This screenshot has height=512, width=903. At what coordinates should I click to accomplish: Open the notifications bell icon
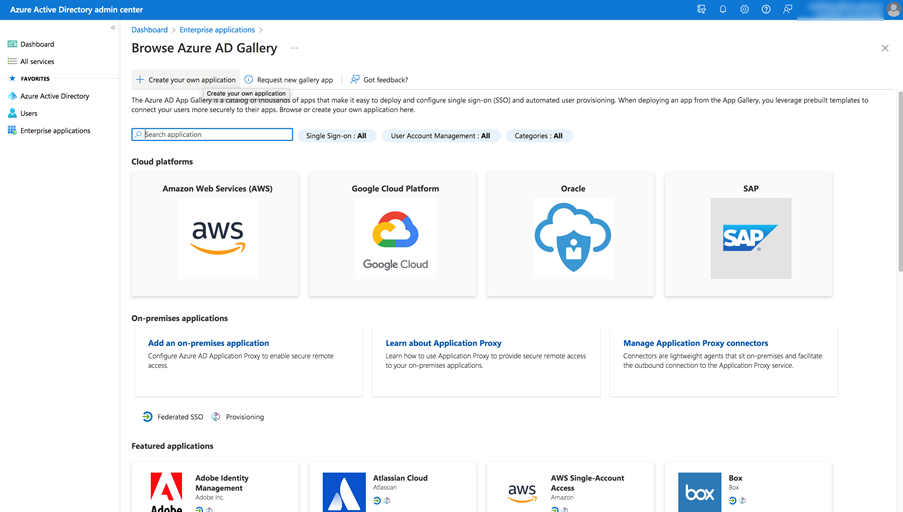click(723, 9)
